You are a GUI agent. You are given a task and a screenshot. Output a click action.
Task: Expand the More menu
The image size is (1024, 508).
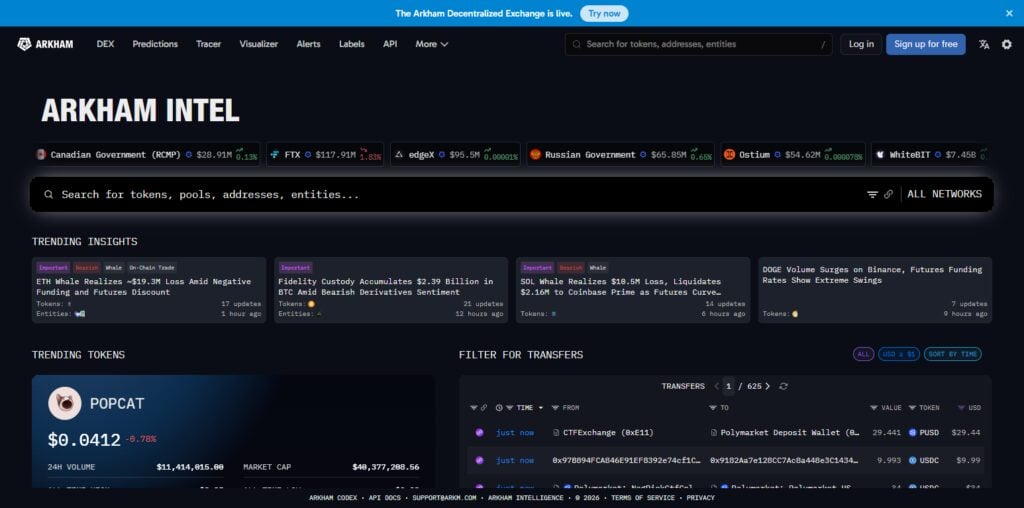coord(432,44)
